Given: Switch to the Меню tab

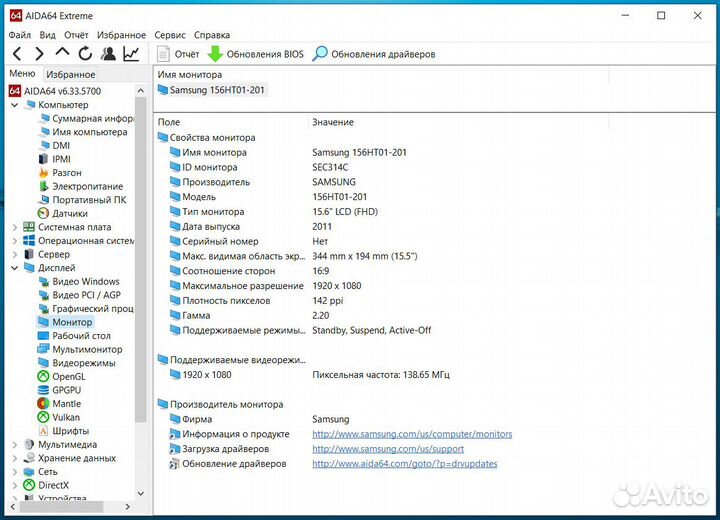Looking at the screenshot, I should [x=22, y=73].
